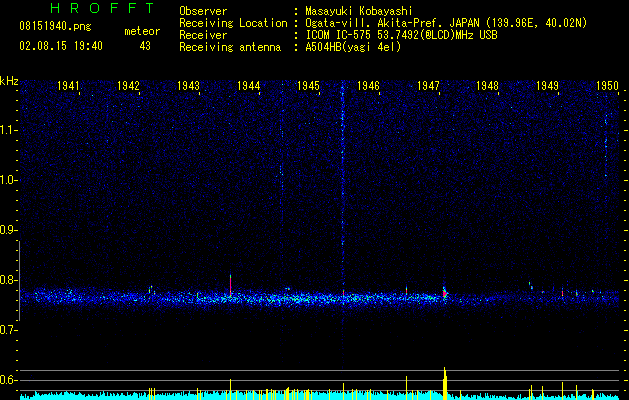The image size is (629, 400).
Task: Click the meteor count label
Action: 142,31
